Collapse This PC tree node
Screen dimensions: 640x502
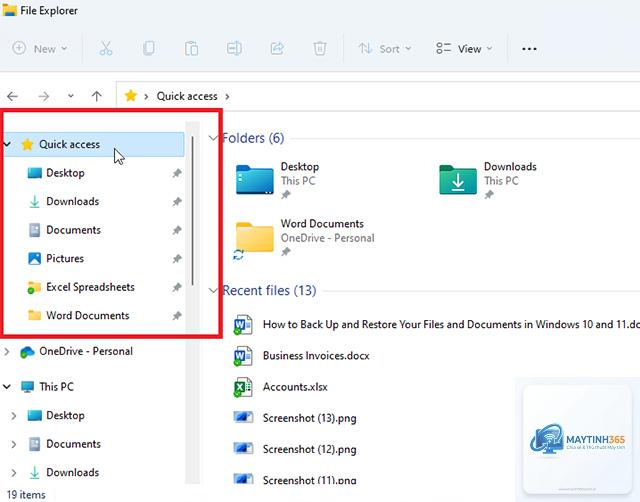tap(7, 386)
